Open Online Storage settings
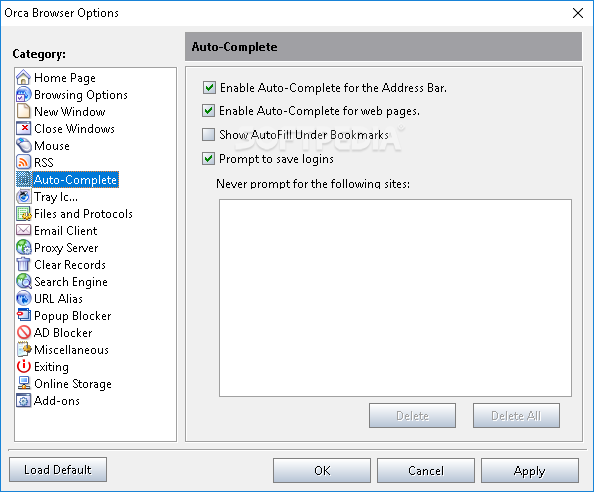The image size is (594, 492). (x=73, y=384)
